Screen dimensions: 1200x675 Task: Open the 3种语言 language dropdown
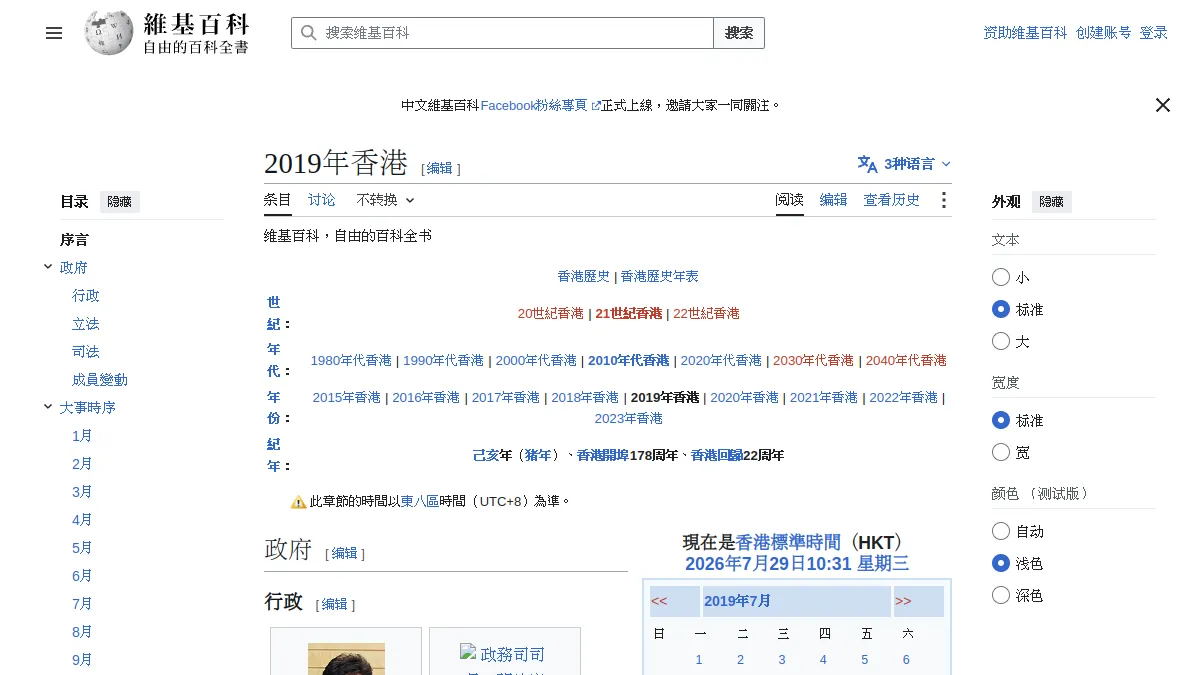[904, 164]
